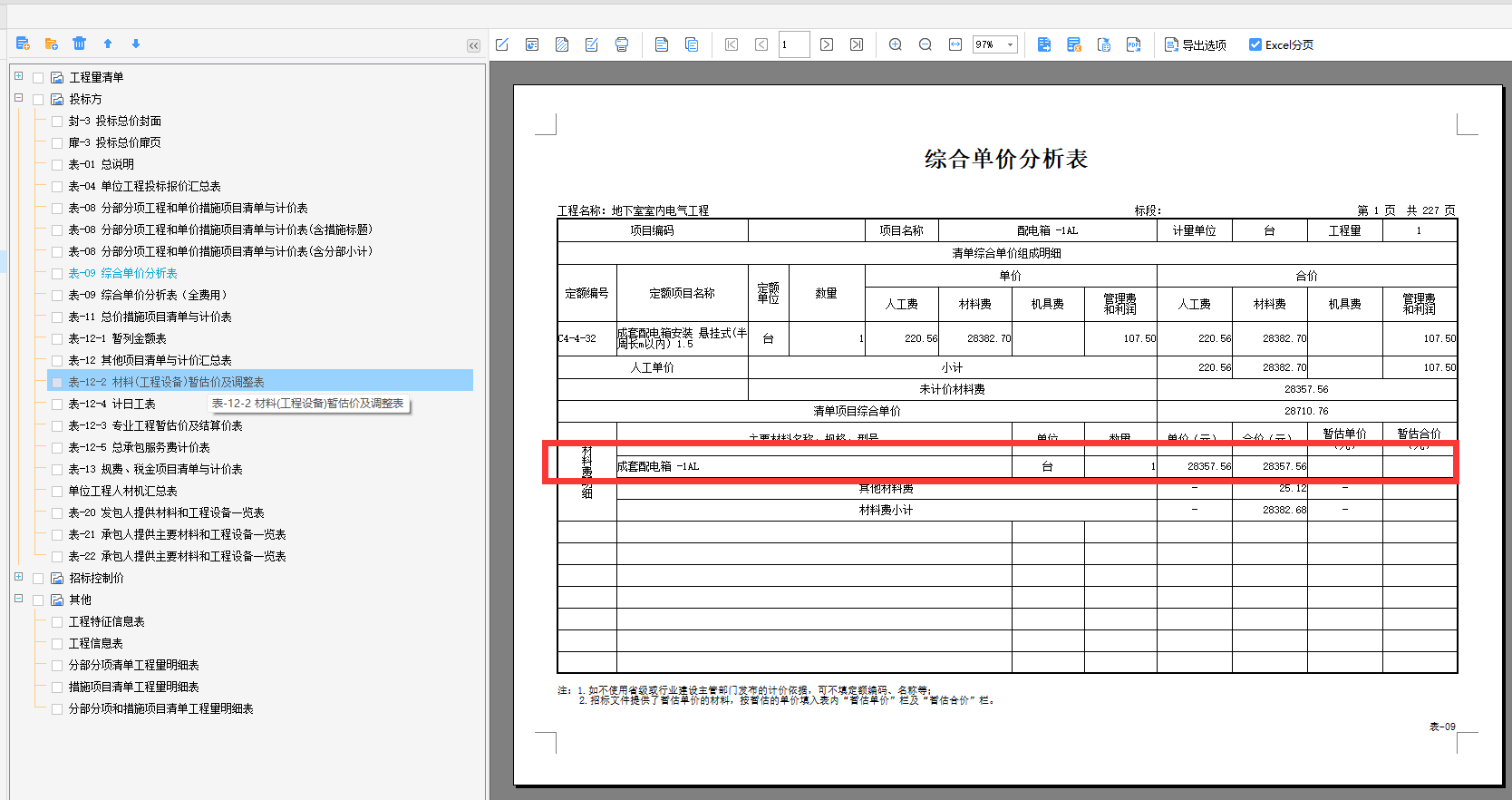Open 工程信息表 report
This screenshot has height=800, width=1512.
point(95,643)
